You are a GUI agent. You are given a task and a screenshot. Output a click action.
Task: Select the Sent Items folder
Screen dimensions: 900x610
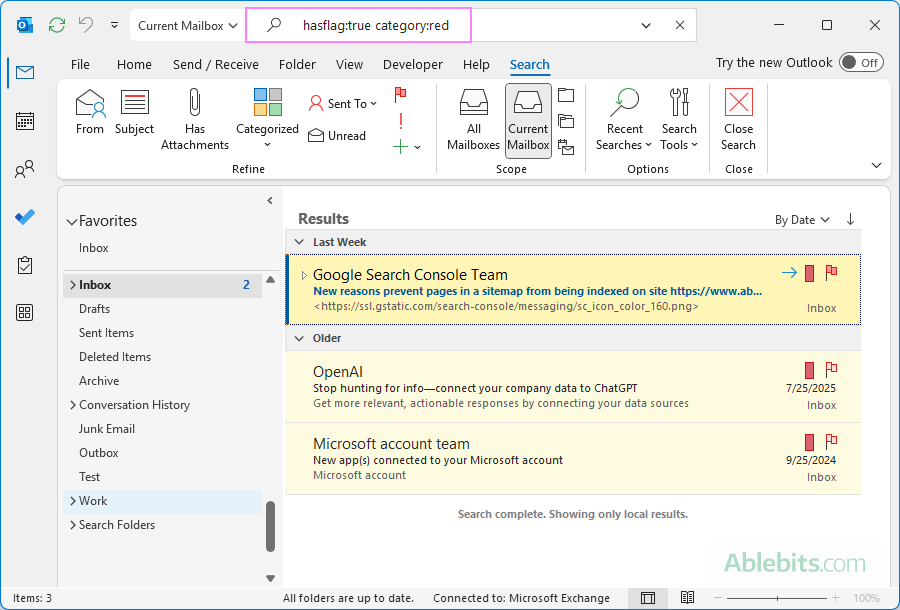[106, 333]
